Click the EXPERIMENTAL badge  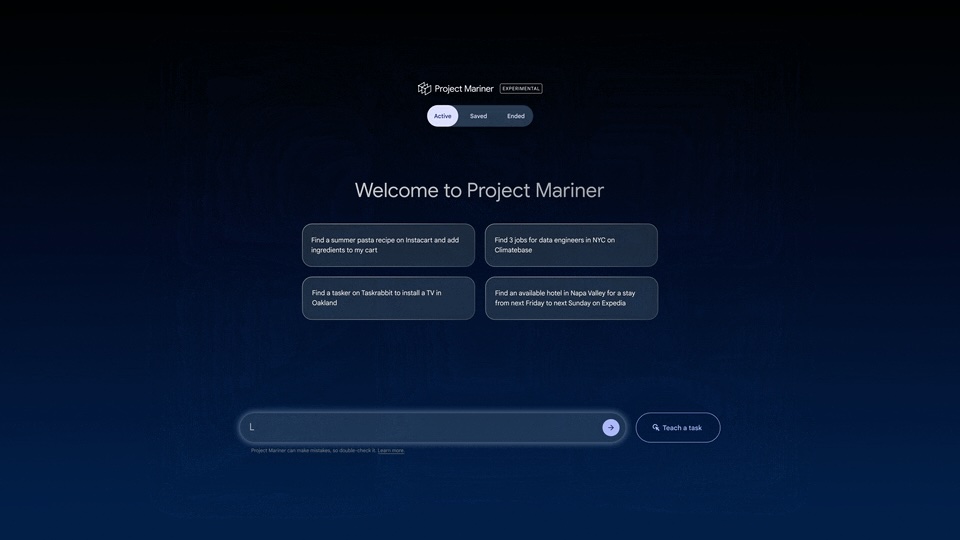(521, 88)
